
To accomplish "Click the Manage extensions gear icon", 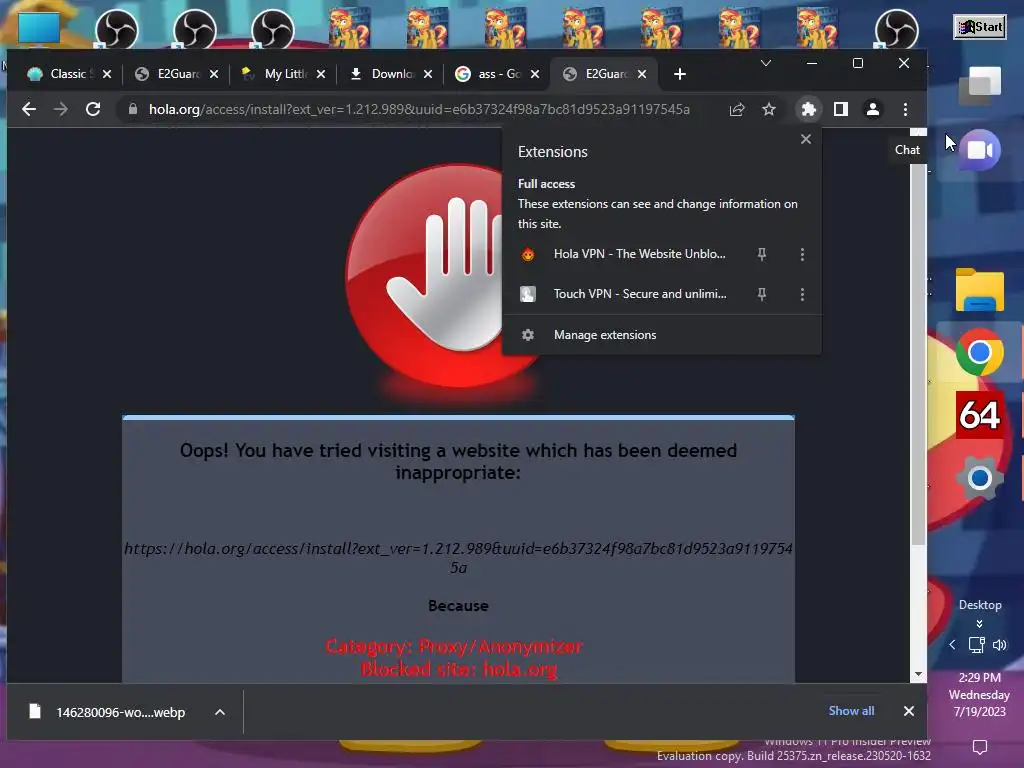I will point(528,334).
